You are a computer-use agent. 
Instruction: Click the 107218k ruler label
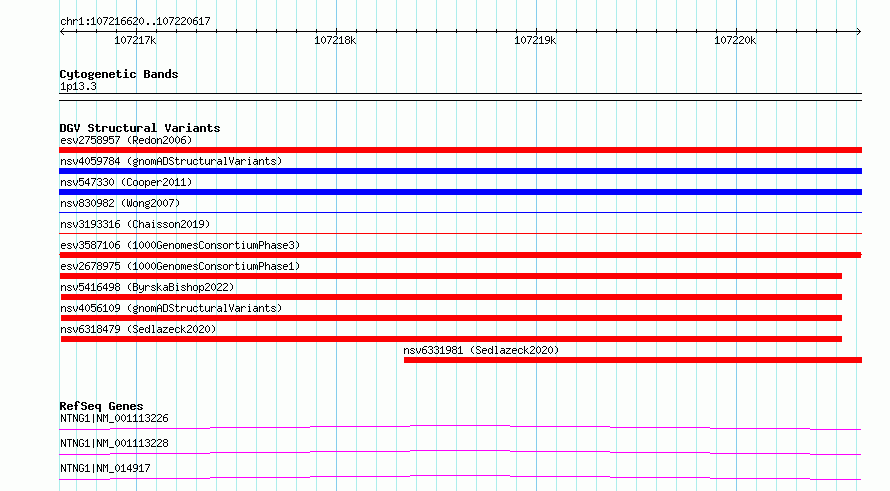tap(335, 40)
